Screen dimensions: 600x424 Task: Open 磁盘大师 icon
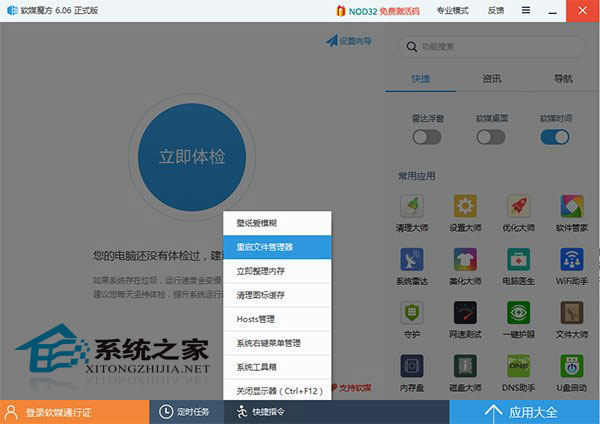pyautogui.click(x=465, y=366)
